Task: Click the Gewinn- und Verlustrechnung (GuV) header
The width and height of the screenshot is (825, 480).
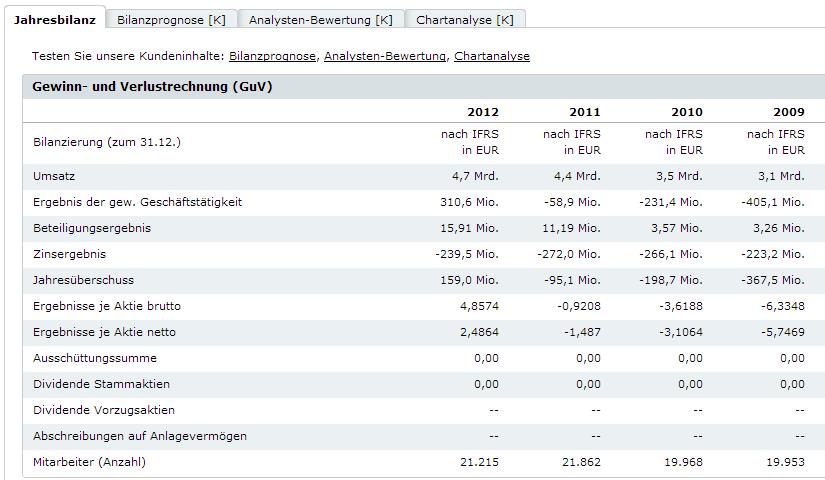Action: (x=152, y=86)
